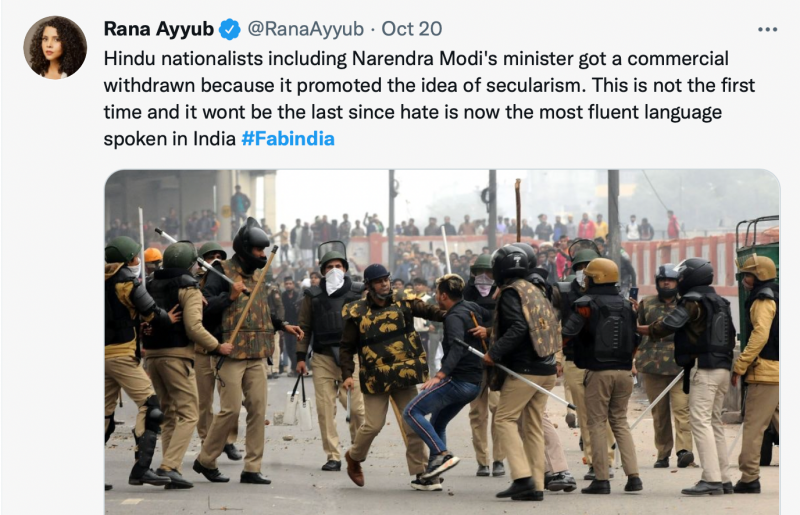
Task: Open Rana Ayyub's round profile picture
Action: (55, 47)
